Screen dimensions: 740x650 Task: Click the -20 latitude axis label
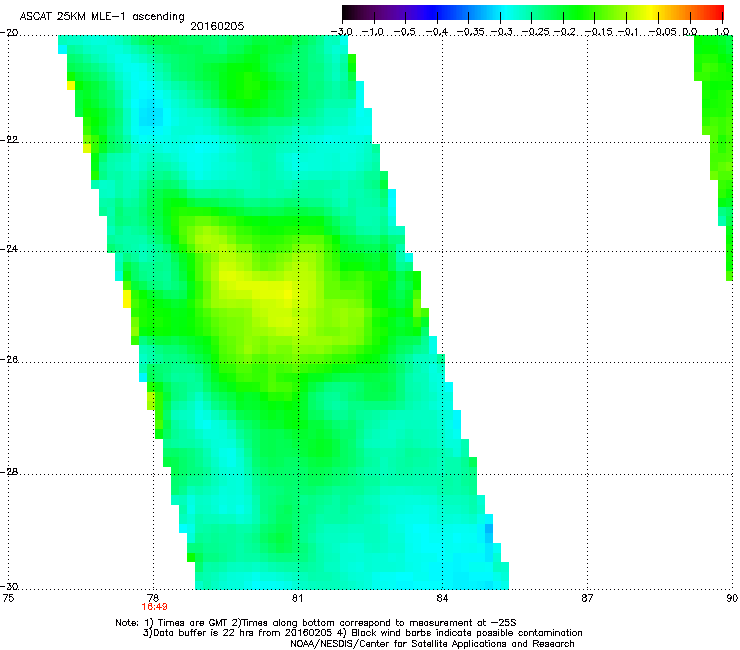9,33
